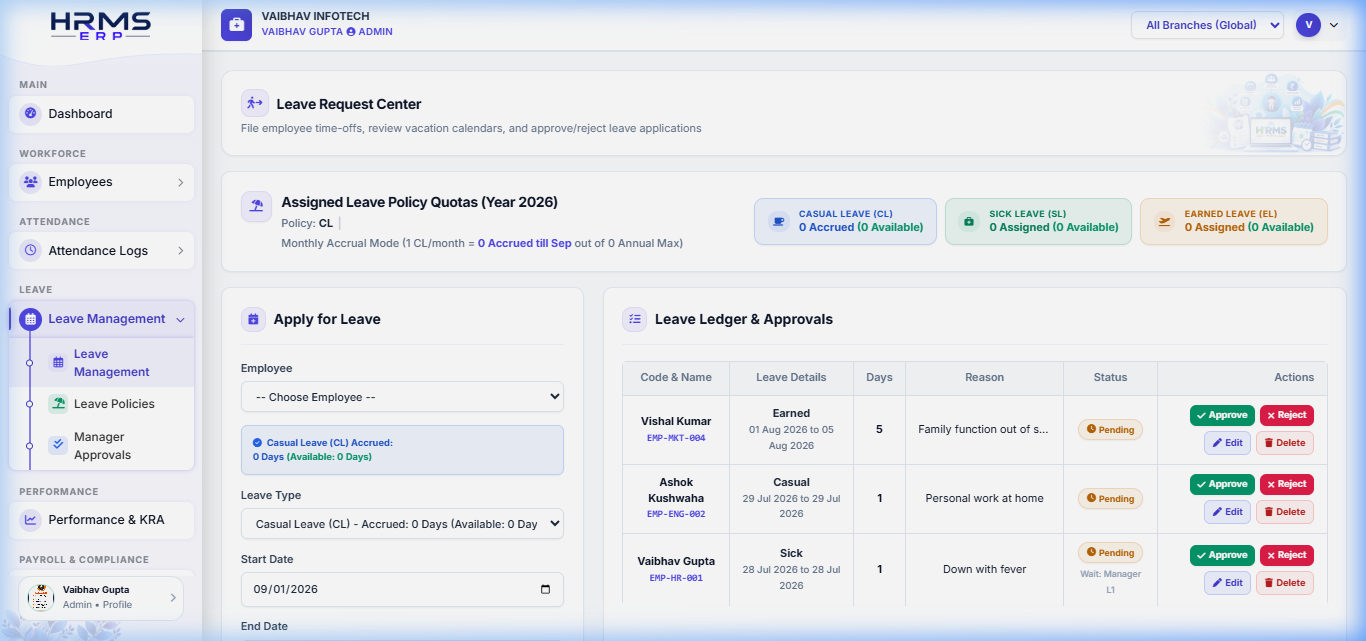
Task: Click the 'Family function out of s...' reason
Action: coord(984,429)
